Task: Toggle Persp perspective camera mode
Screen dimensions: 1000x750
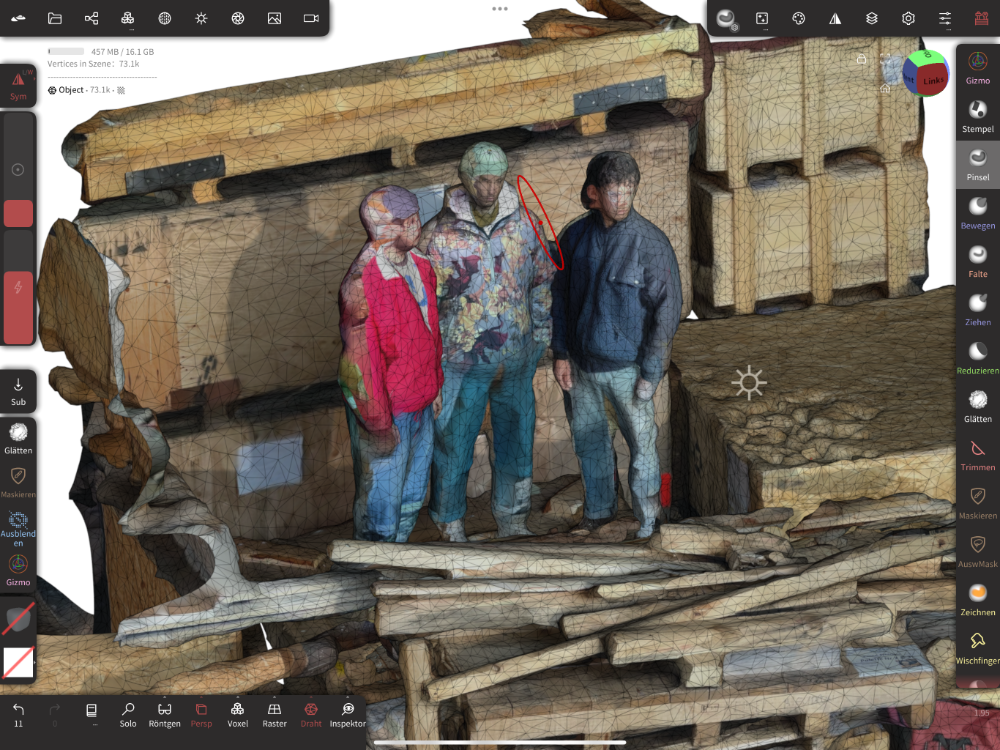Action: (201, 714)
